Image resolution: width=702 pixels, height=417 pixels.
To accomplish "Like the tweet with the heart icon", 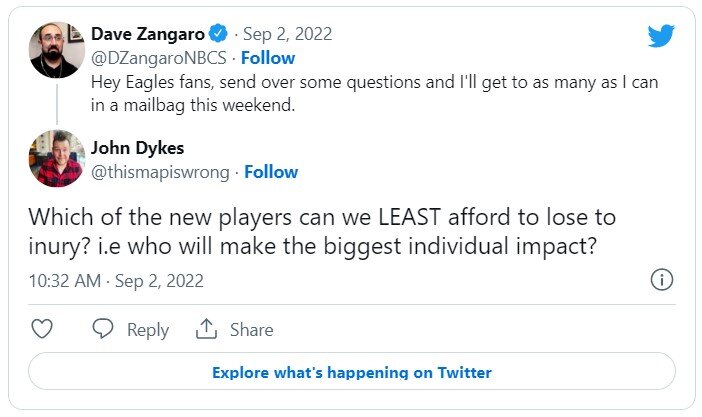I will pyautogui.click(x=42, y=329).
